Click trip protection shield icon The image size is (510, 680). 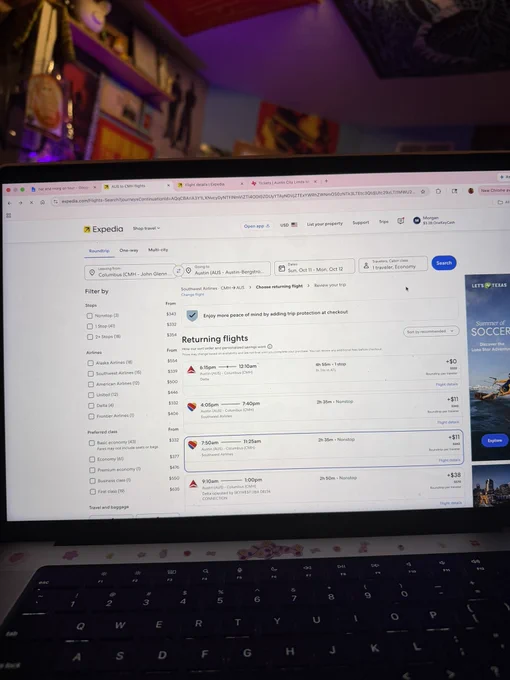point(192,315)
